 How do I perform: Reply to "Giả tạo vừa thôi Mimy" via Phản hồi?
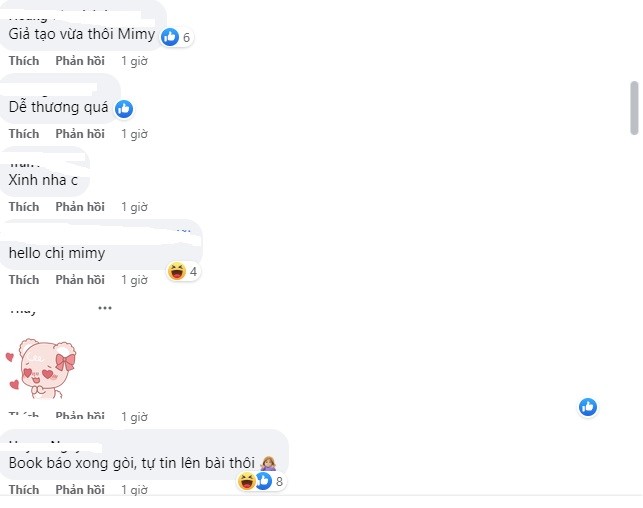80,61
